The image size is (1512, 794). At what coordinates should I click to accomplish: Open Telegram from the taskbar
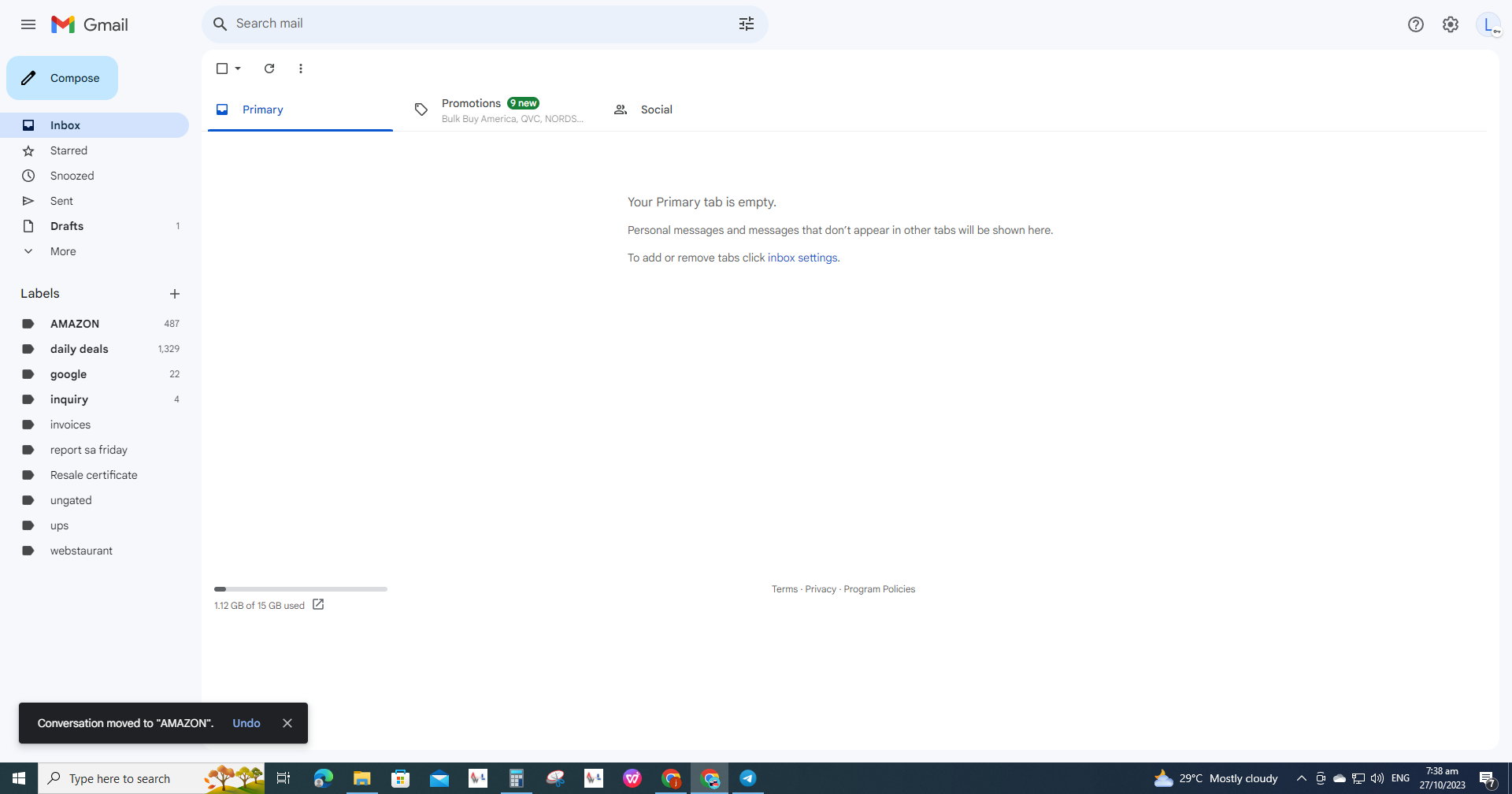tap(747, 778)
